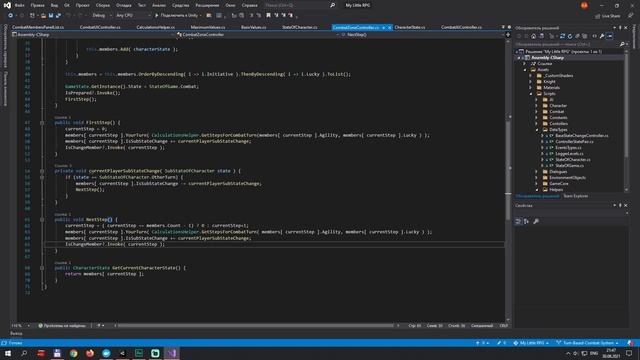The height and width of the screenshot is (360, 640).
Task: Click the split editor icon above scrollbar
Action: 508,35
